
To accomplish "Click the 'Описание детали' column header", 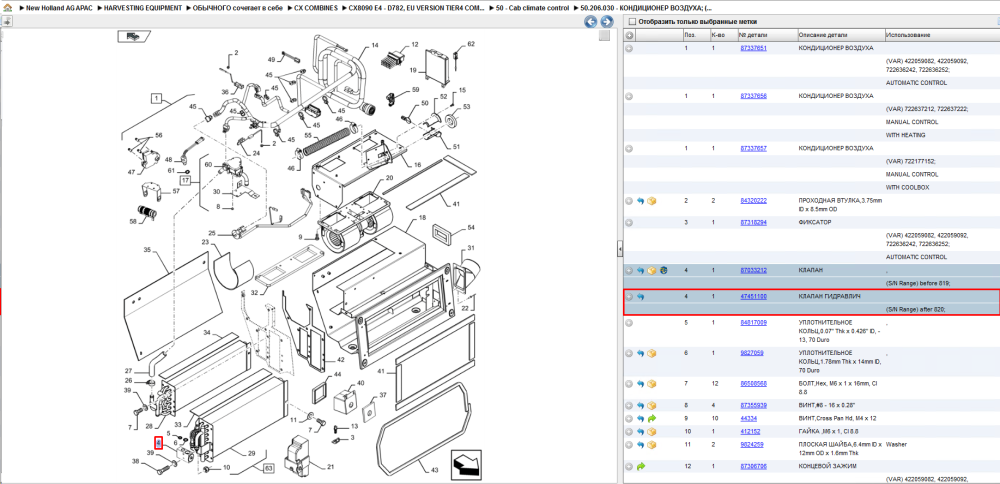I will pos(840,35).
